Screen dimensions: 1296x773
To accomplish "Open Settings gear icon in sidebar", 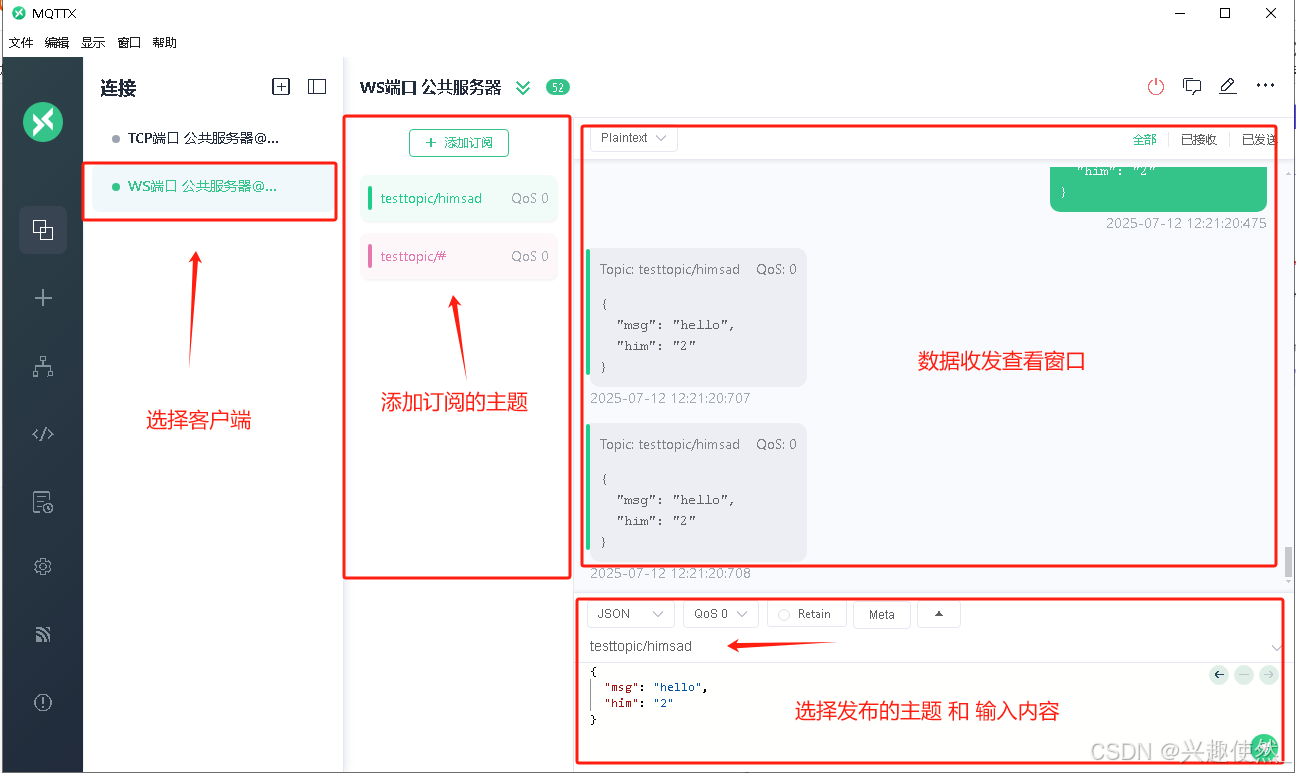I will [x=43, y=566].
